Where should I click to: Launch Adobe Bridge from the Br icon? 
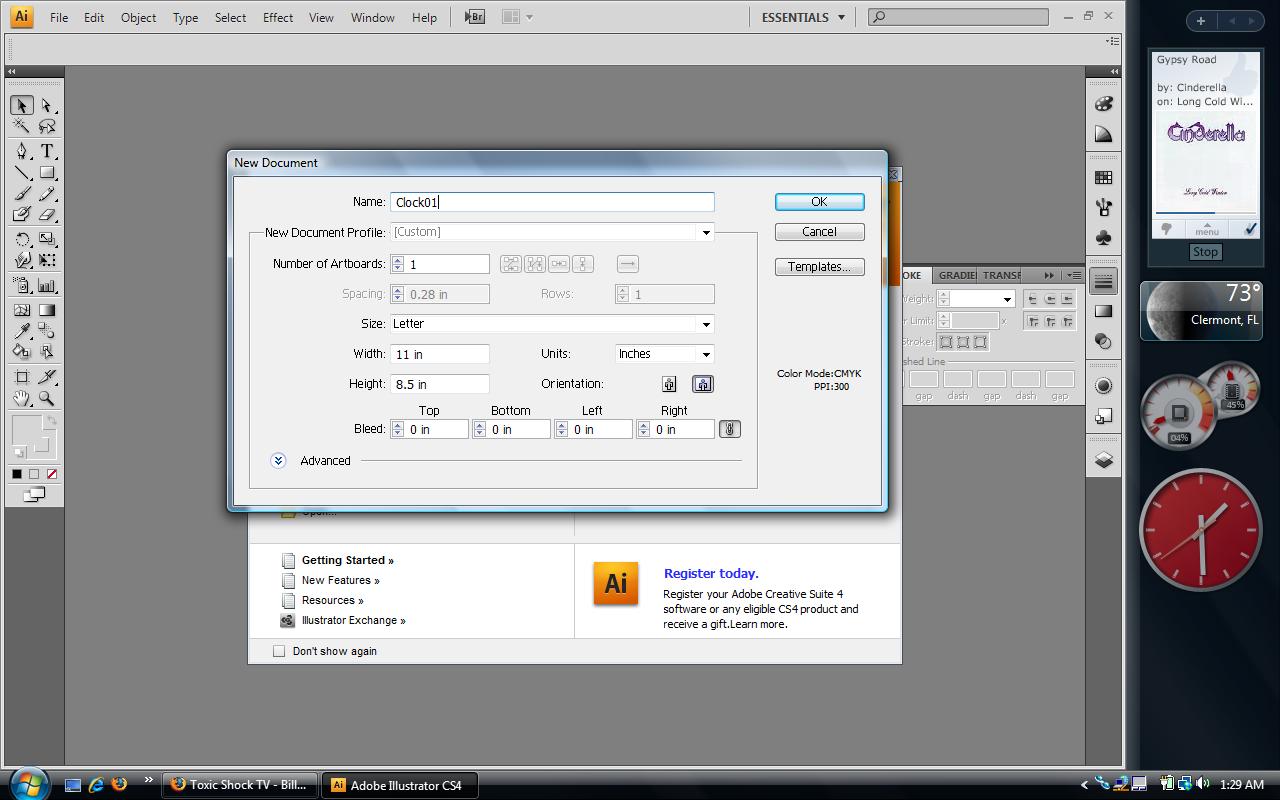[x=475, y=17]
